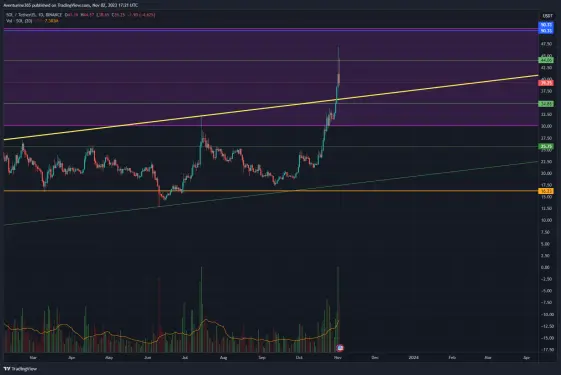561x375 pixels.
Task: Click the SOL / TetherUS symbol title
Action: pos(34,15)
